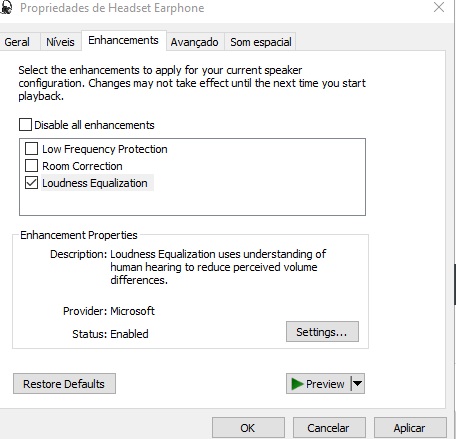This screenshot has height=439, width=456.
Task: Open Settings for Loudness Equalization
Action: (x=322, y=332)
